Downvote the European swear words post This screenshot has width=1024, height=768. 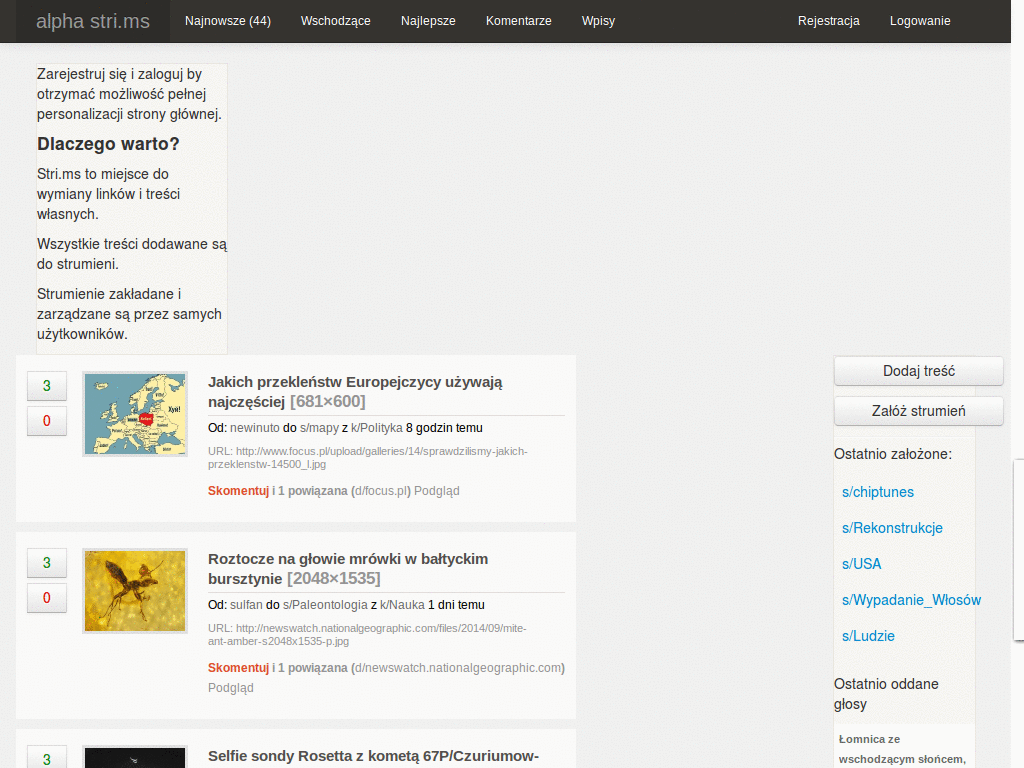pyautogui.click(x=47, y=421)
